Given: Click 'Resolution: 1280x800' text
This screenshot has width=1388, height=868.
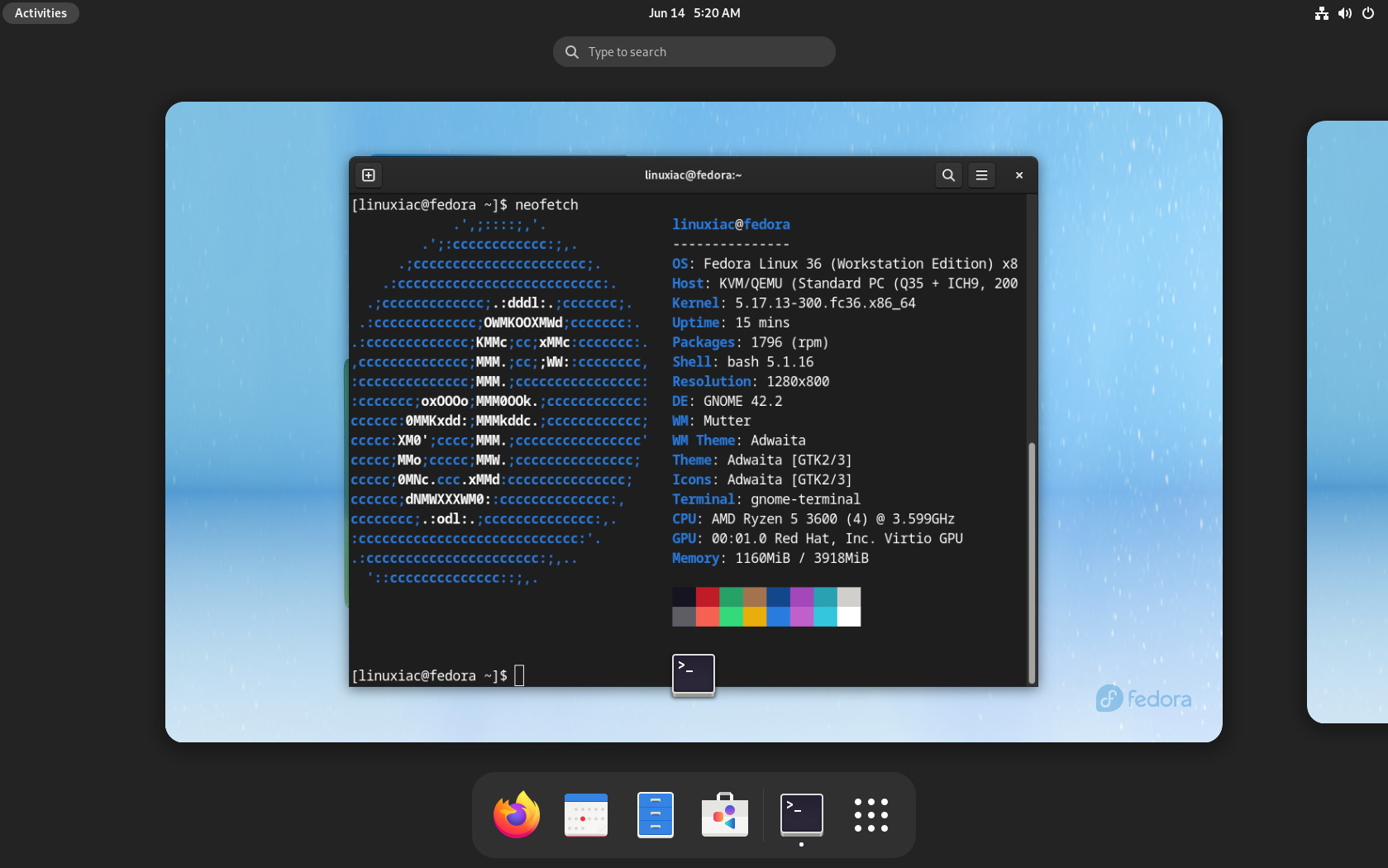Looking at the screenshot, I should 751,382.
